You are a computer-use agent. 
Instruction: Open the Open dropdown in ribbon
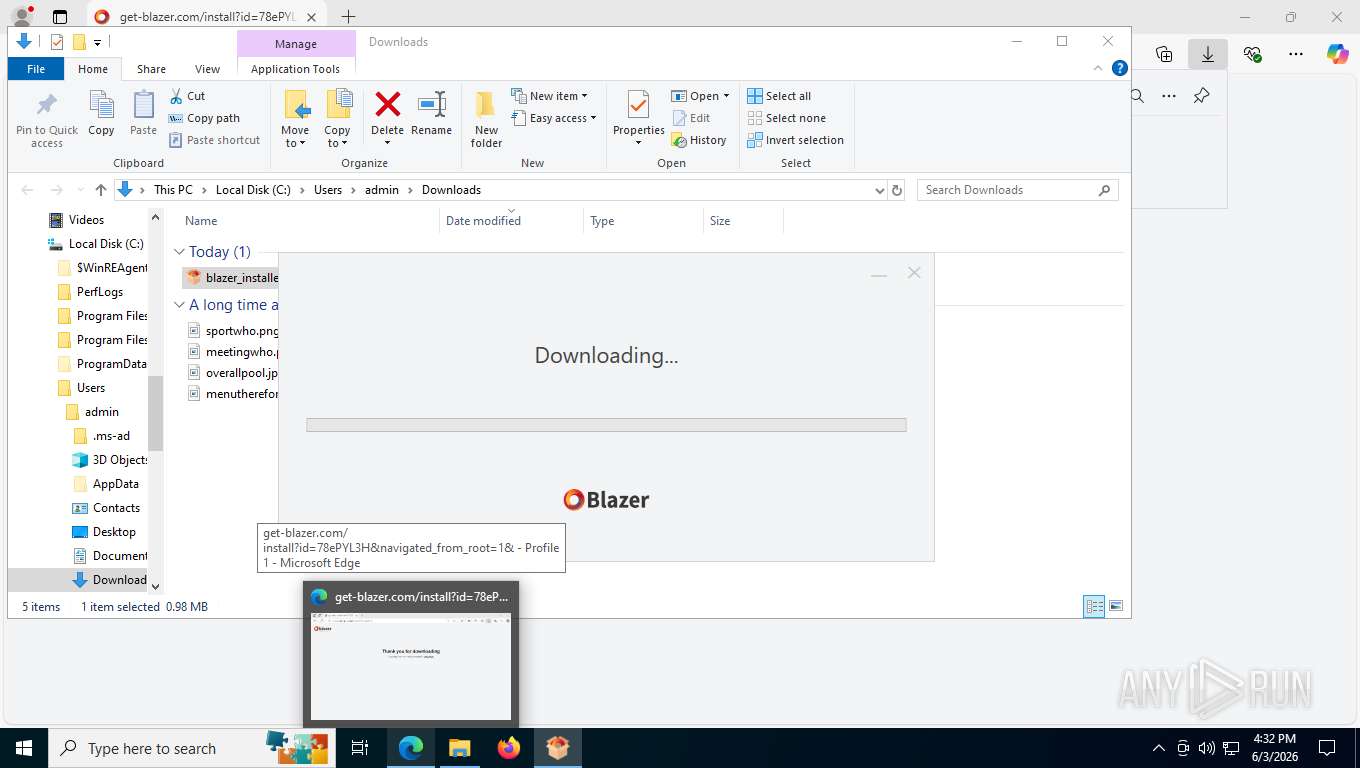click(x=700, y=96)
